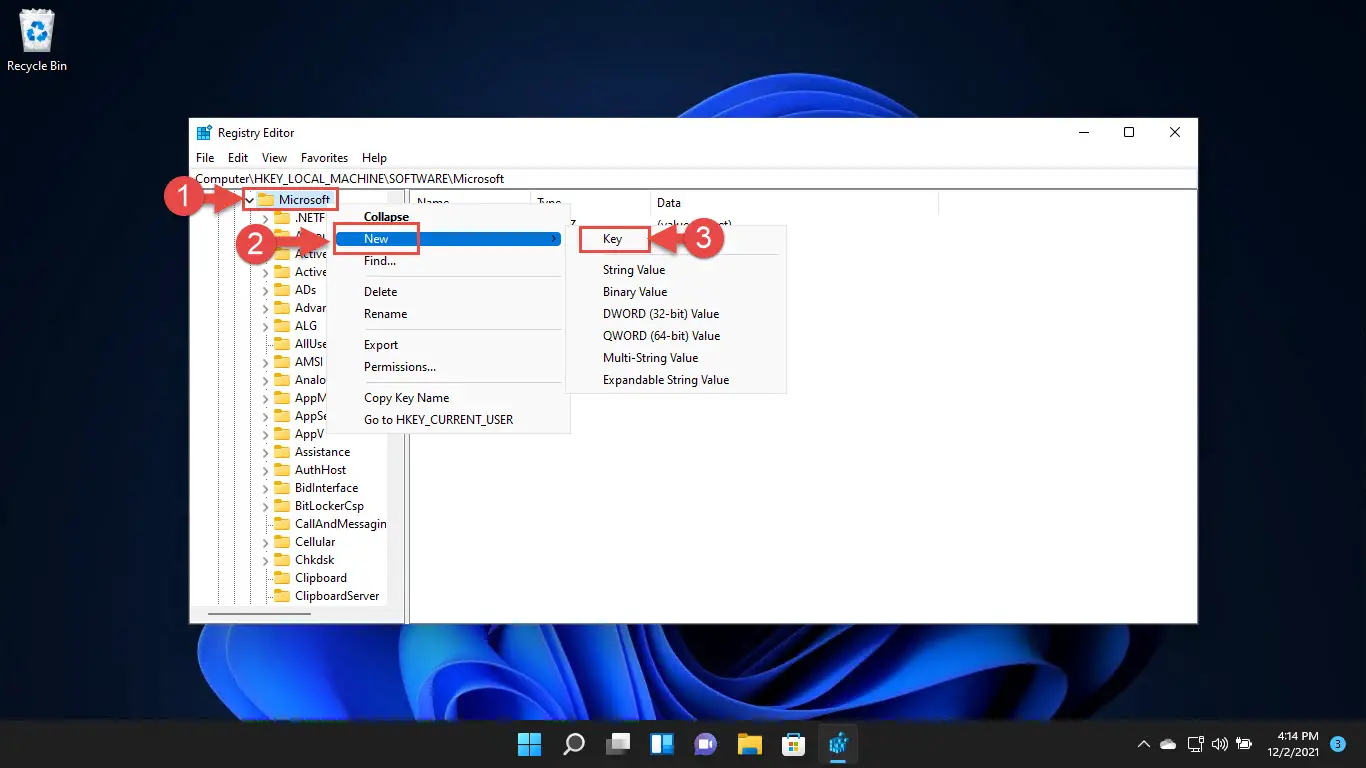
Task: Open the taskbar clock and date
Action: coord(1295,744)
